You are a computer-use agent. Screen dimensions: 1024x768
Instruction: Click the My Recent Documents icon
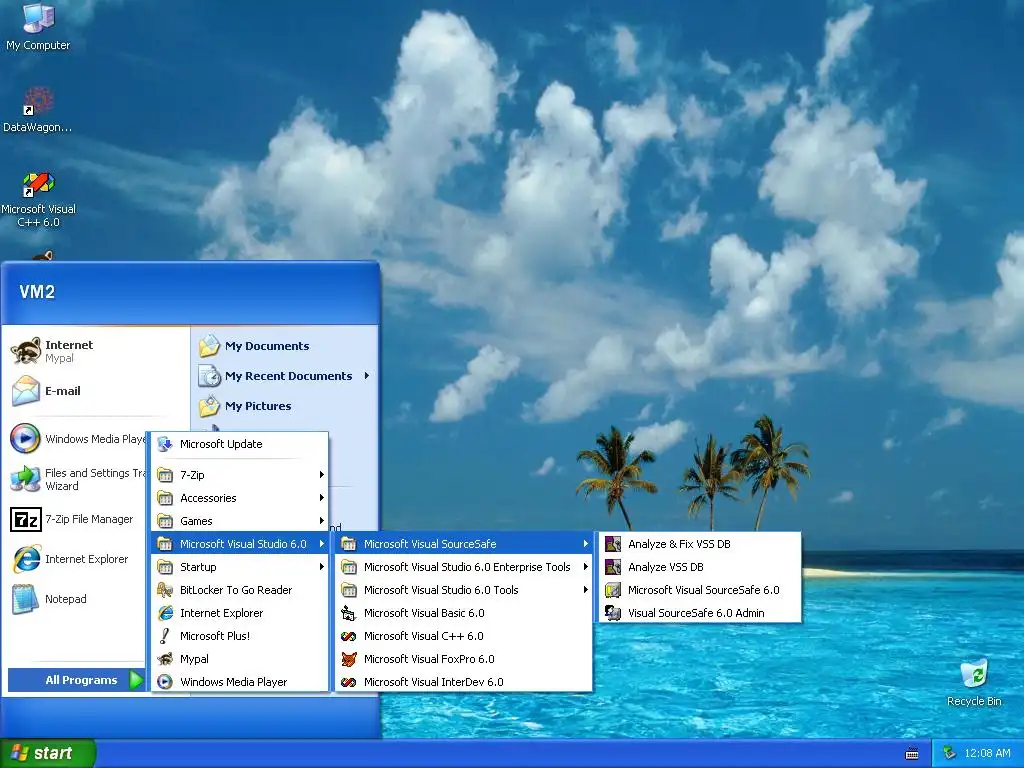tap(210, 376)
